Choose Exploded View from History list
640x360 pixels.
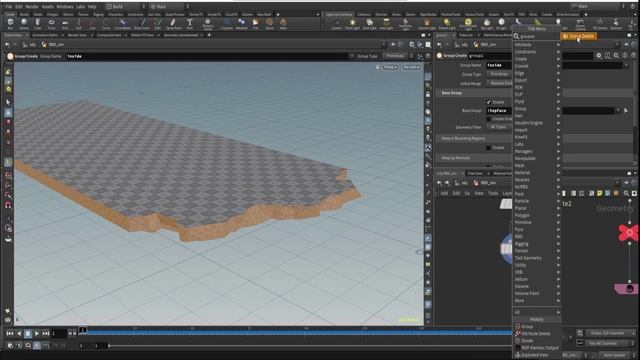[534, 355]
